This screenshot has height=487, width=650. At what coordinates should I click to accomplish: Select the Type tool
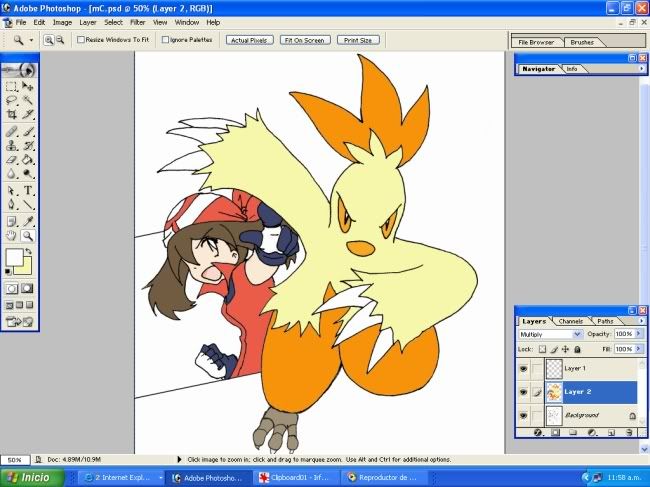pyautogui.click(x=28, y=190)
